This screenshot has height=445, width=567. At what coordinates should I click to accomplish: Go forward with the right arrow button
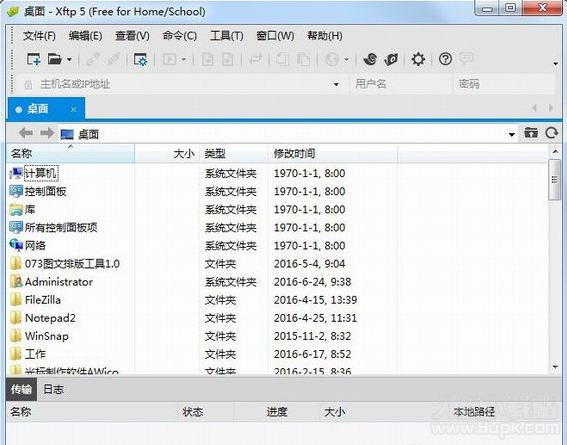coord(47,133)
